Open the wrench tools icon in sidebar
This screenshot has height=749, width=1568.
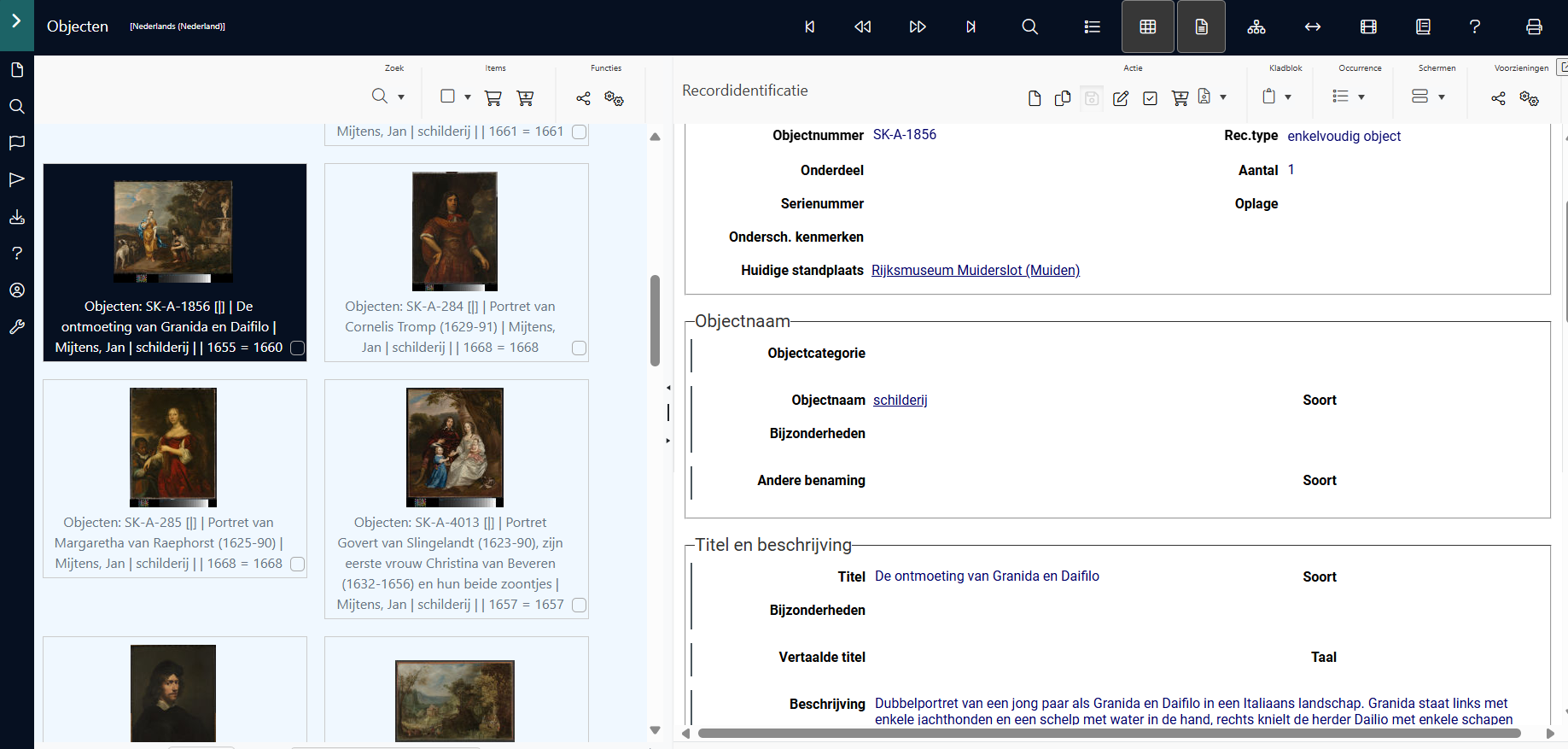point(16,327)
